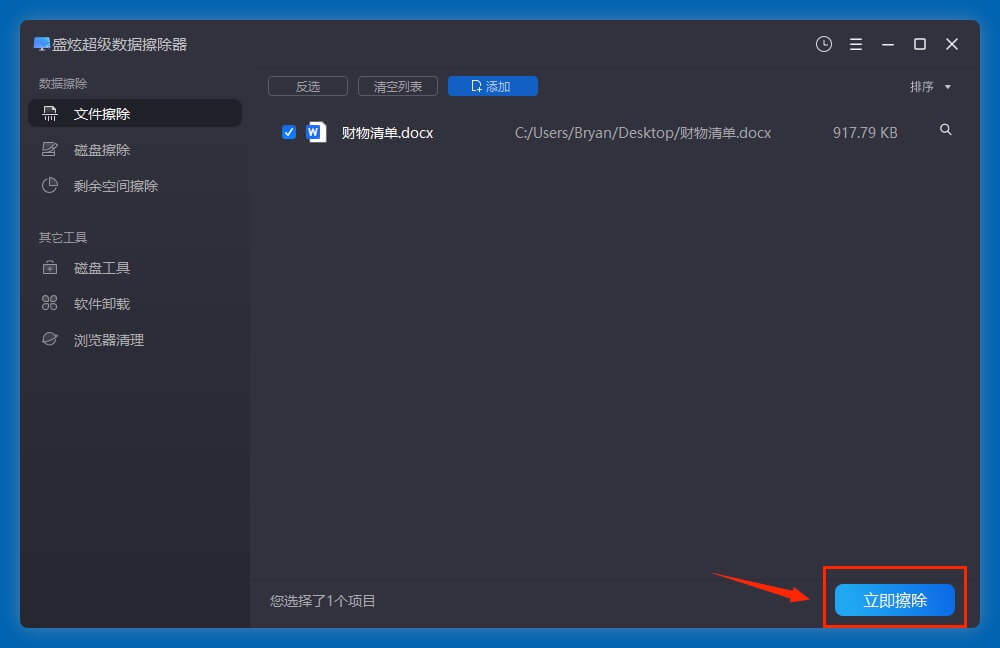1000x648 pixels.
Task: Click the 磁盘擦除 sidebar icon
Action: pyautogui.click(x=49, y=149)
